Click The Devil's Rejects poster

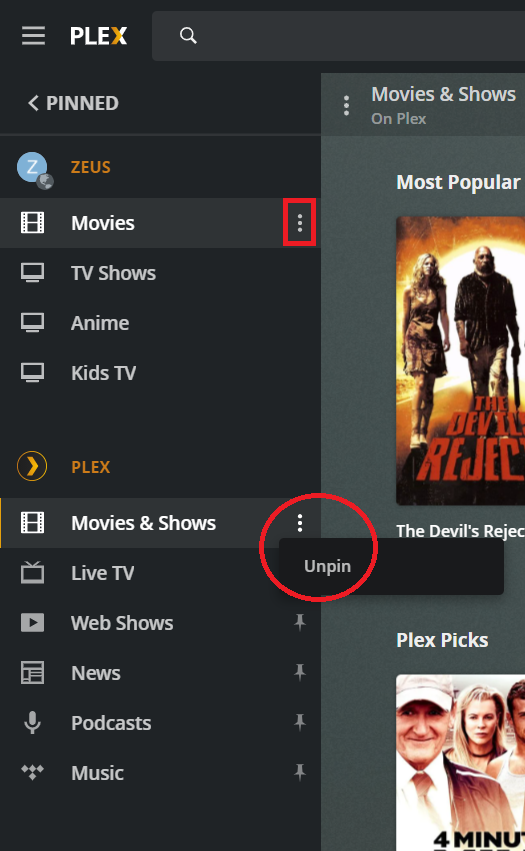(460, 361)
